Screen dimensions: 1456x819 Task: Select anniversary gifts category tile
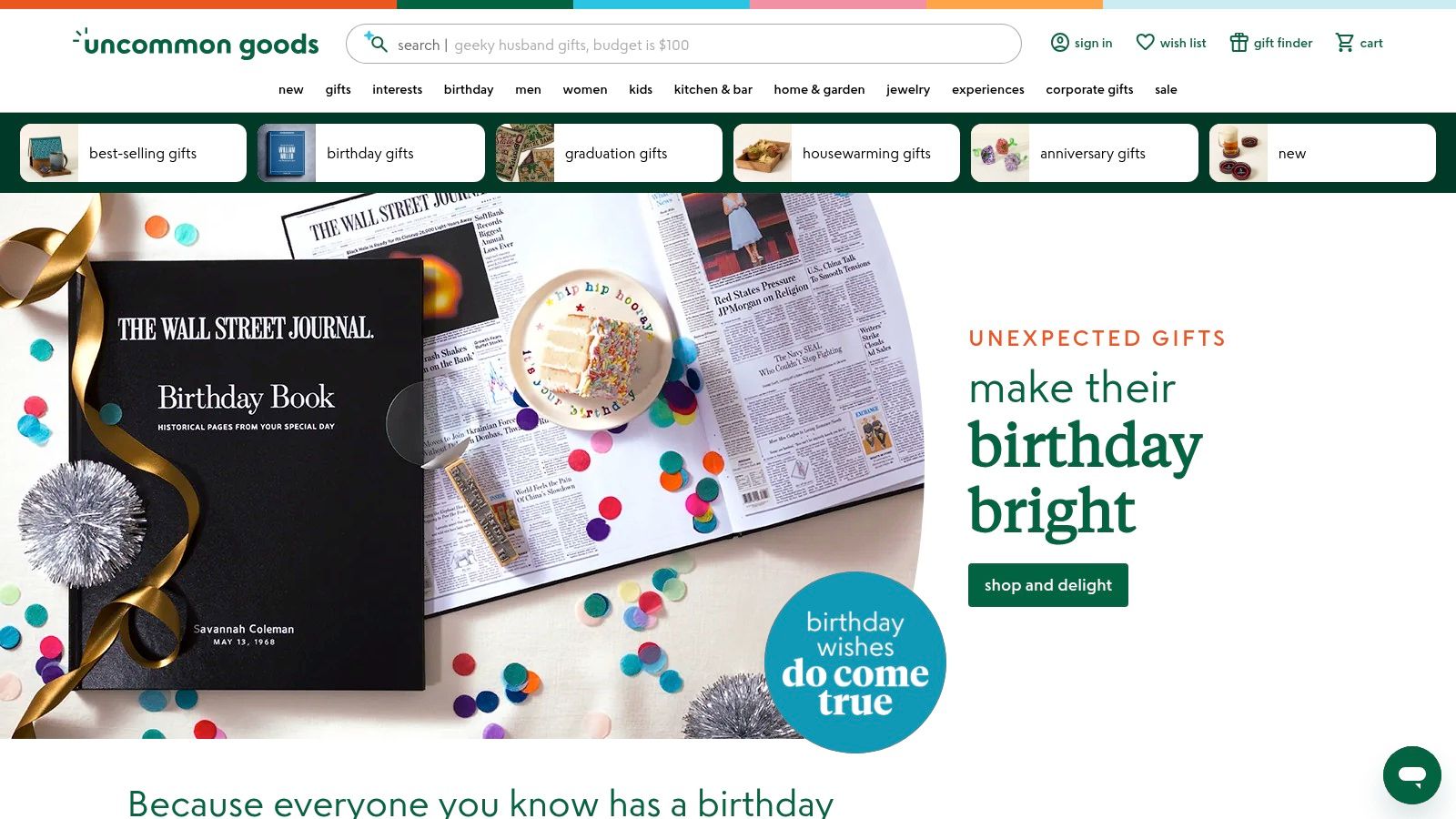pos(1084,153)
